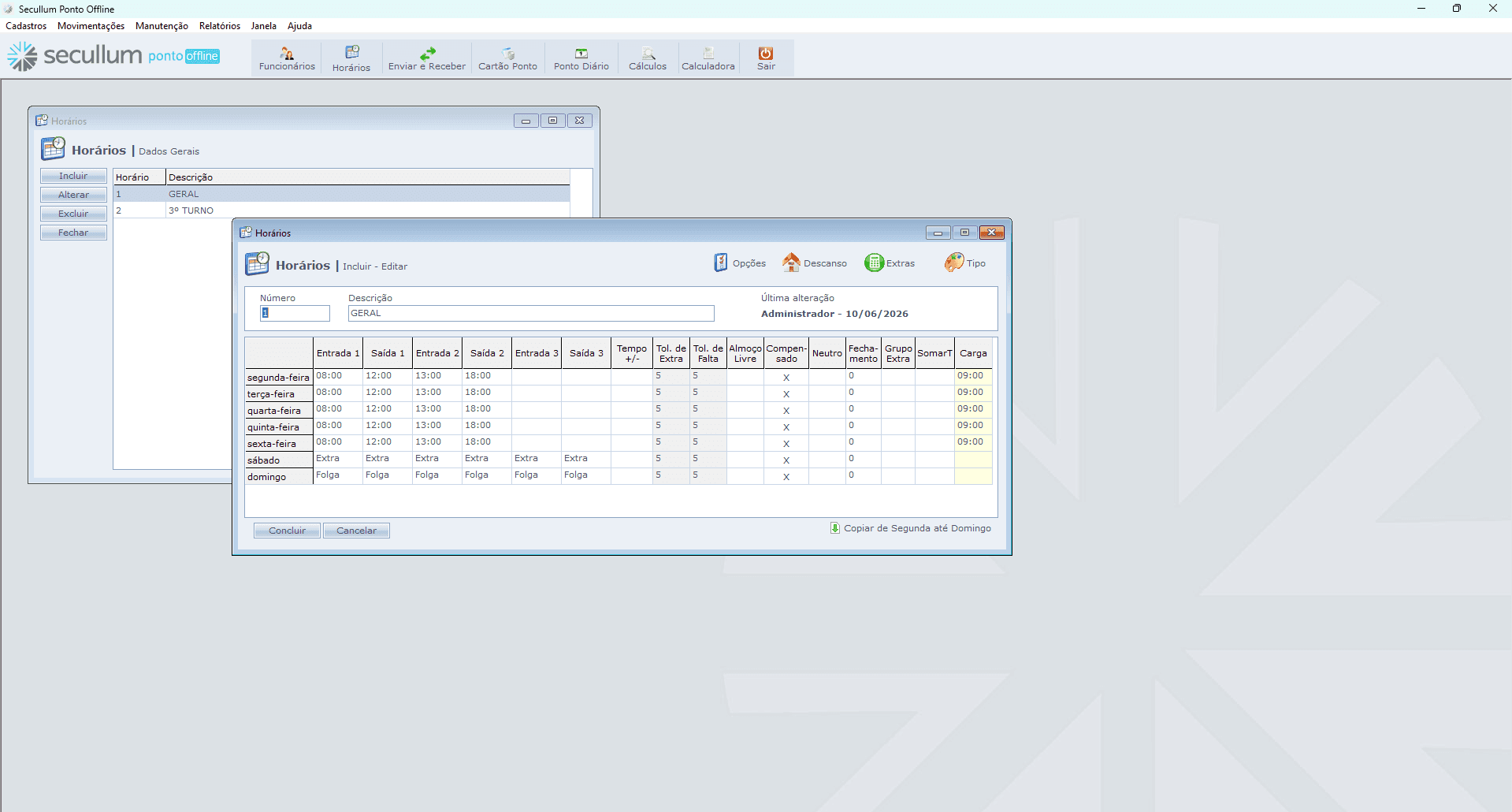1512x812 pixels.
Task: Click segunda-feira Entrada 1 cell 08:00
Action: [x=338, y=377]
